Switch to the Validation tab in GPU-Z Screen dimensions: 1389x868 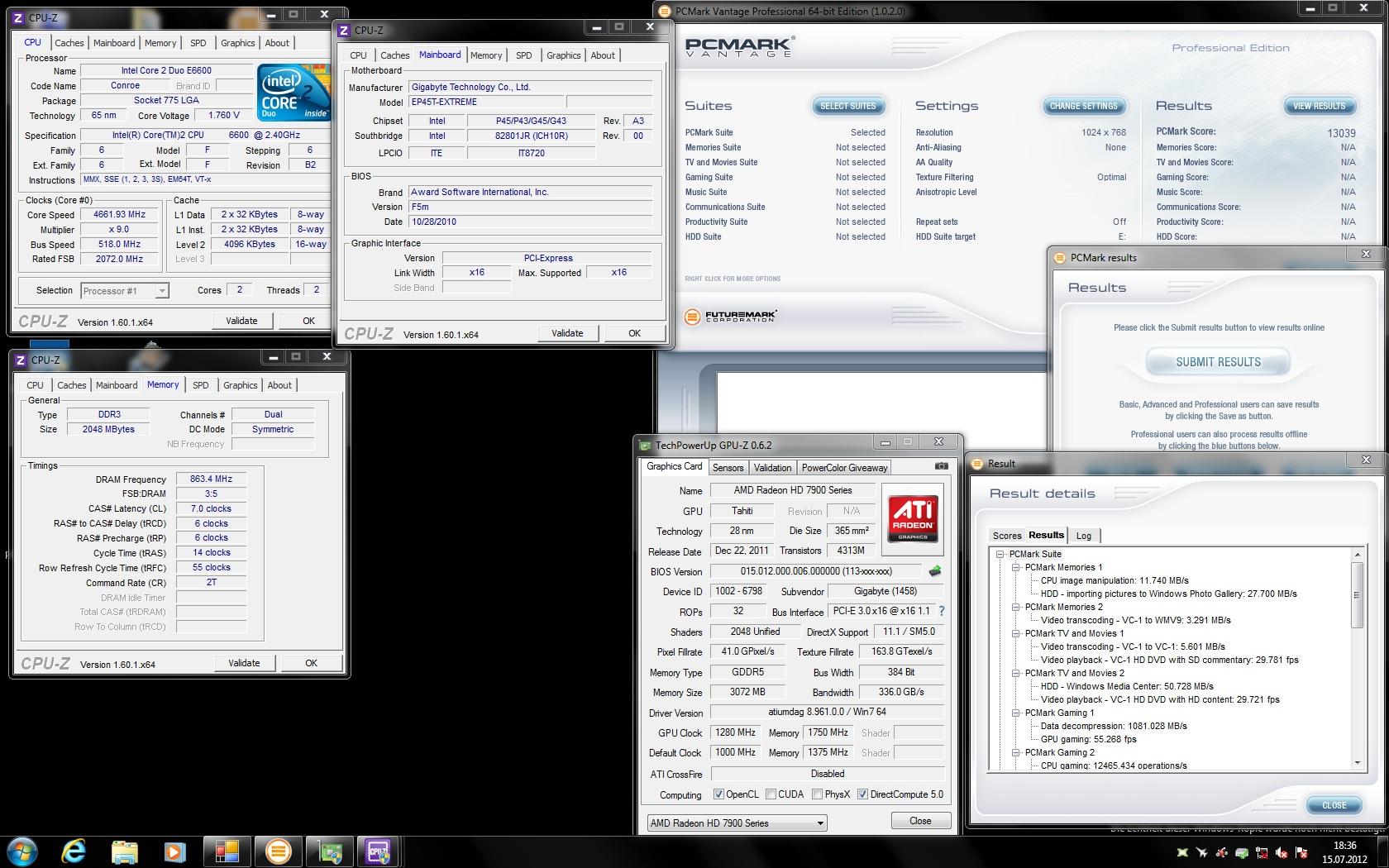[x=772, y=468]
